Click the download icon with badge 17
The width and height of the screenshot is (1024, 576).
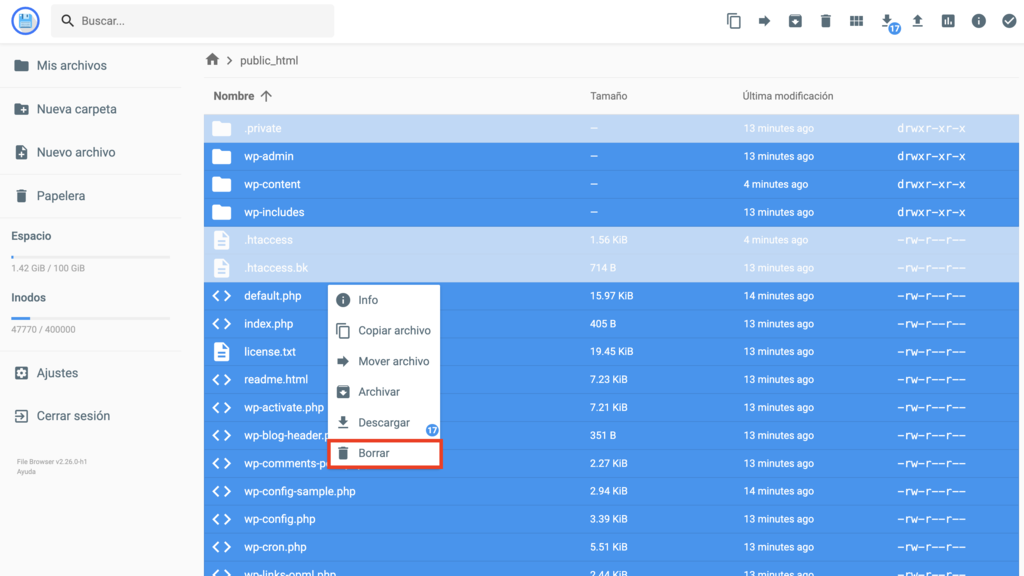point(887,21)
